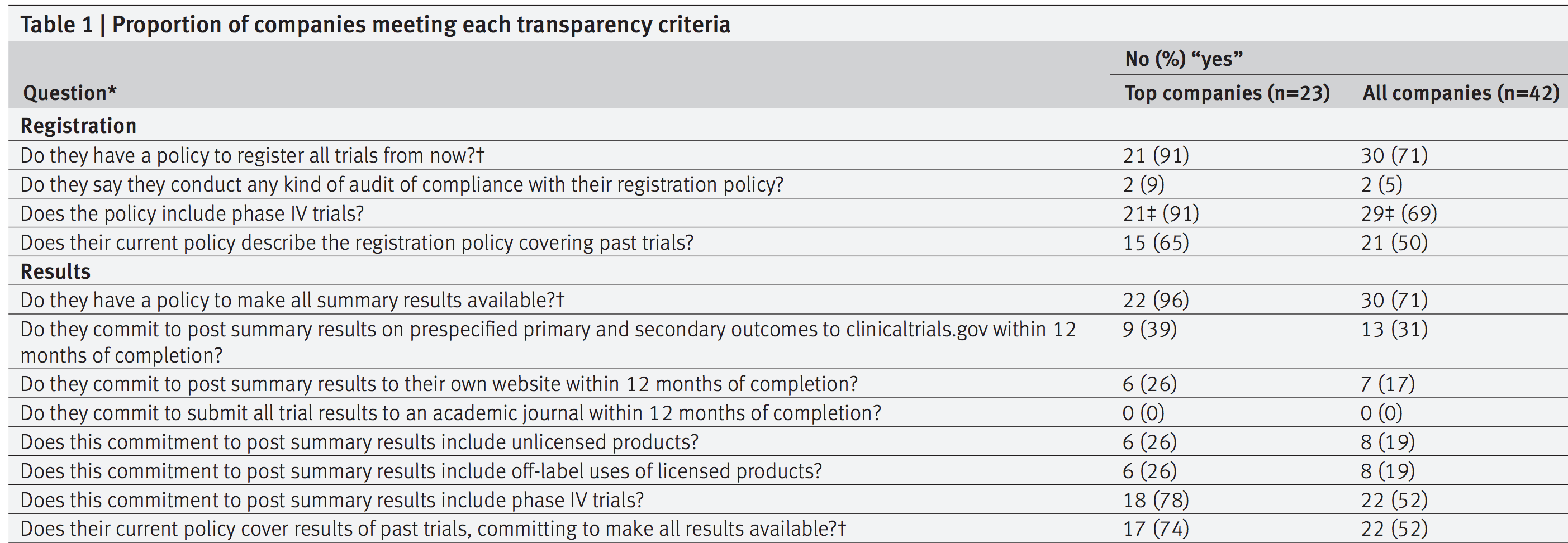Select the 'Question*' column header

coord(69,93)
